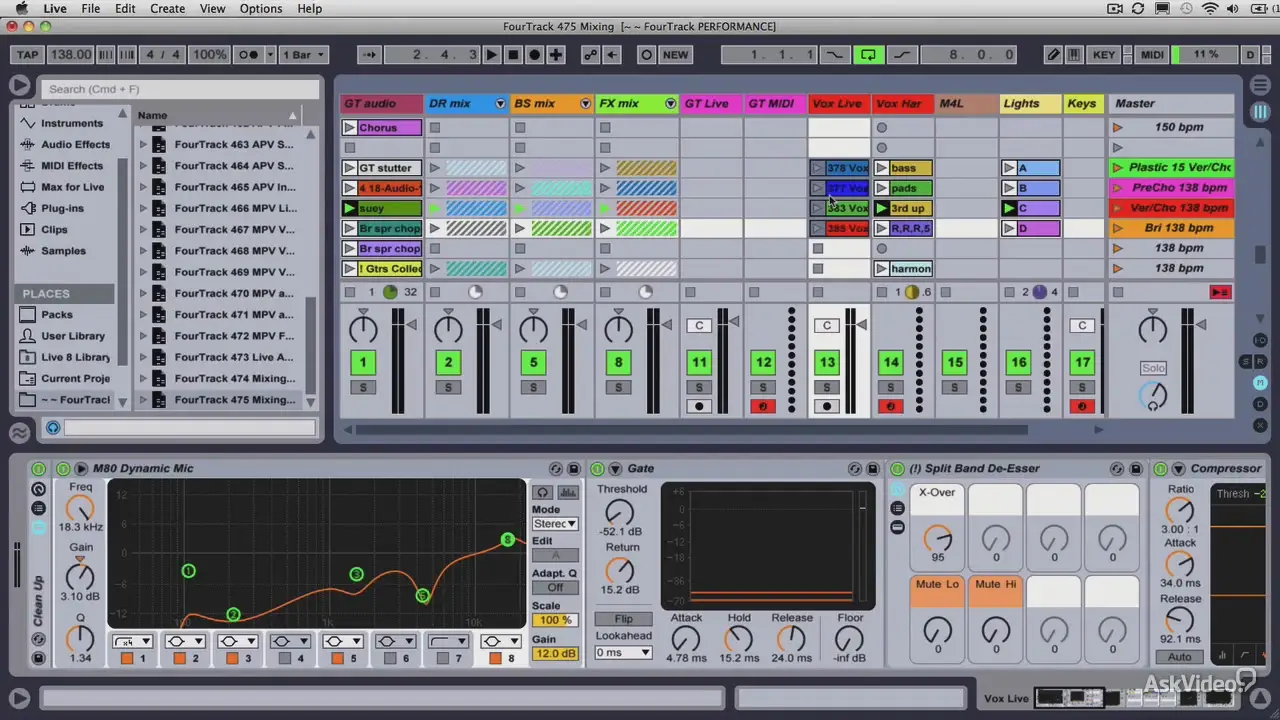The image size is (1280, 720).
Task: Solo track 2
Action: pos(448,388)
